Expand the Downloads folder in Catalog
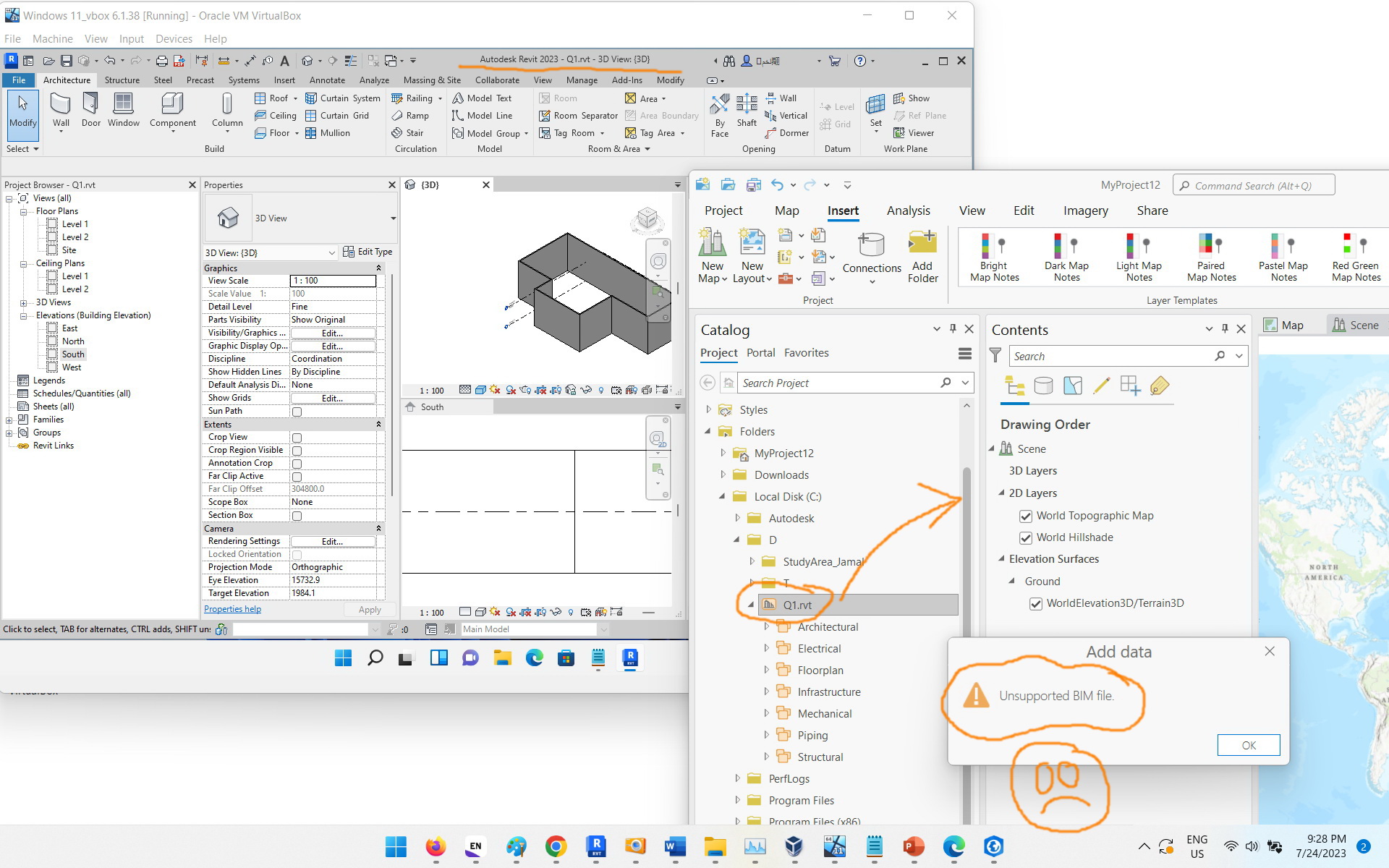This screenshot has height=868, width=1389. [723, 475]
